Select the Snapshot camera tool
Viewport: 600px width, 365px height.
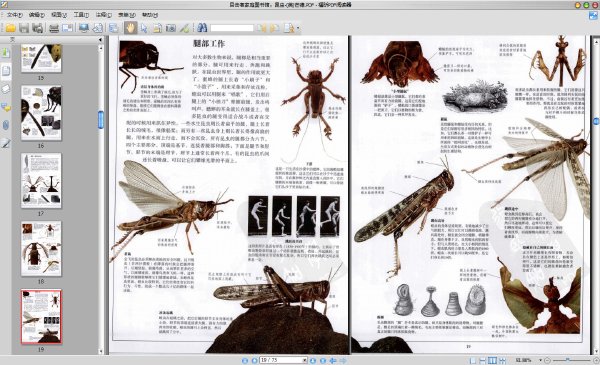click(171, 28)
